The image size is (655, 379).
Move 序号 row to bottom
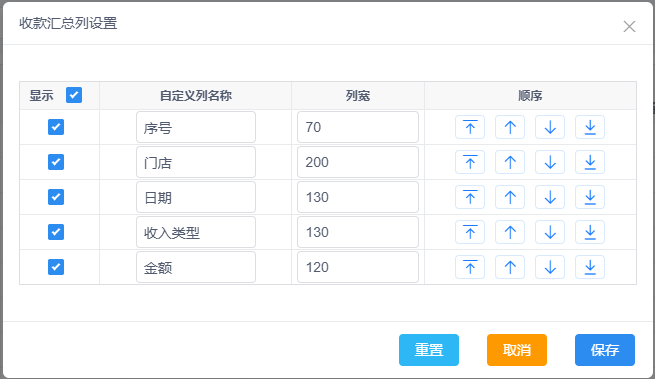(x=590, y=127)
